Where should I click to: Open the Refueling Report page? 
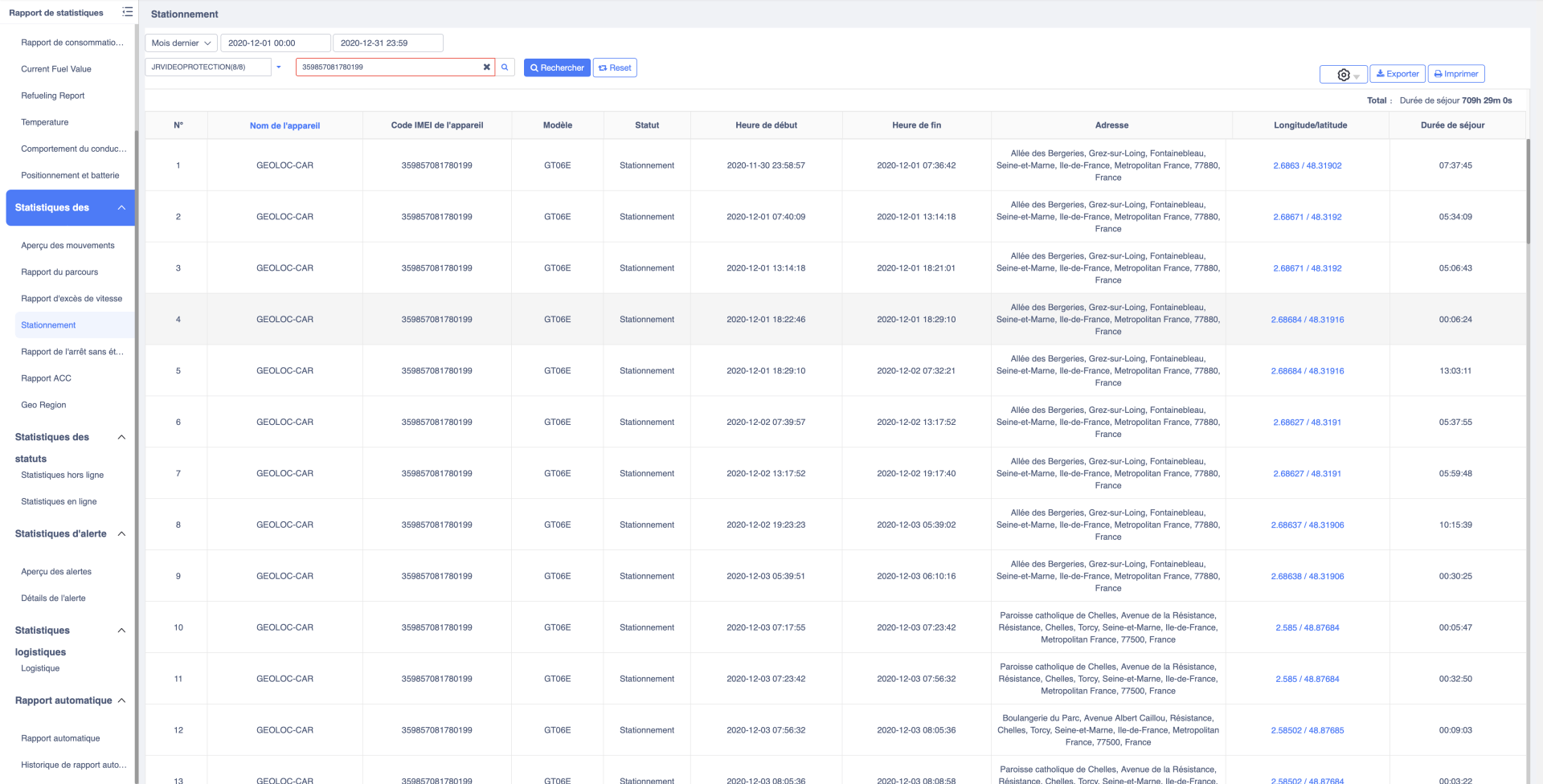52,96
